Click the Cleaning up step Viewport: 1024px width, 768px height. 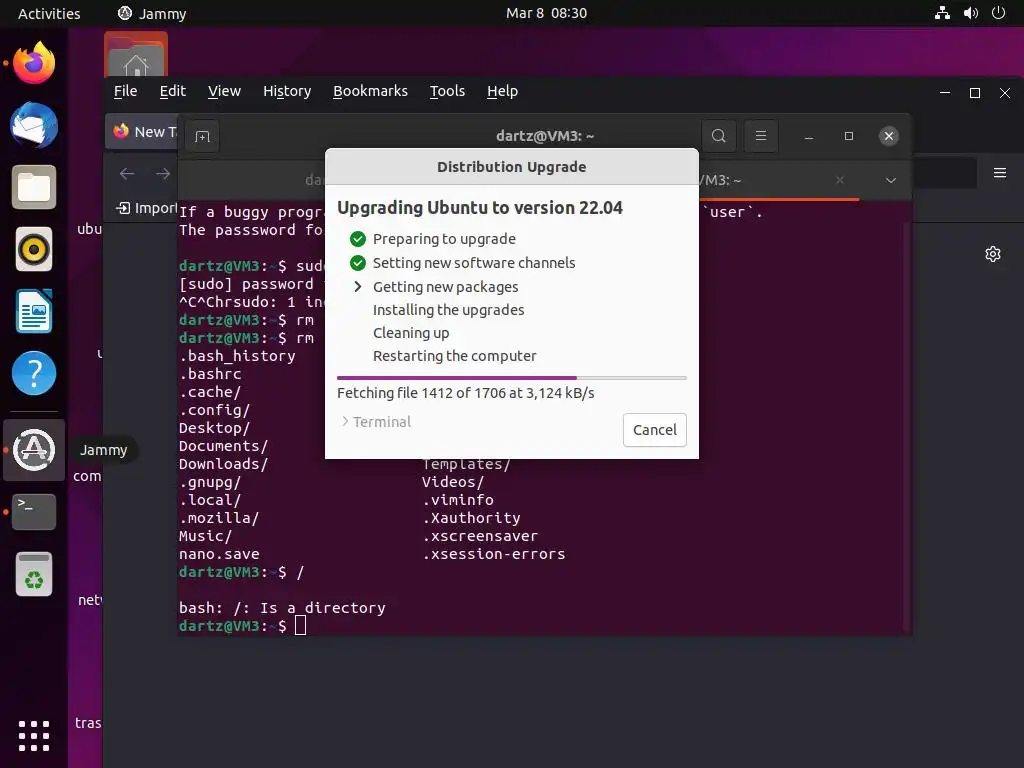411,333
